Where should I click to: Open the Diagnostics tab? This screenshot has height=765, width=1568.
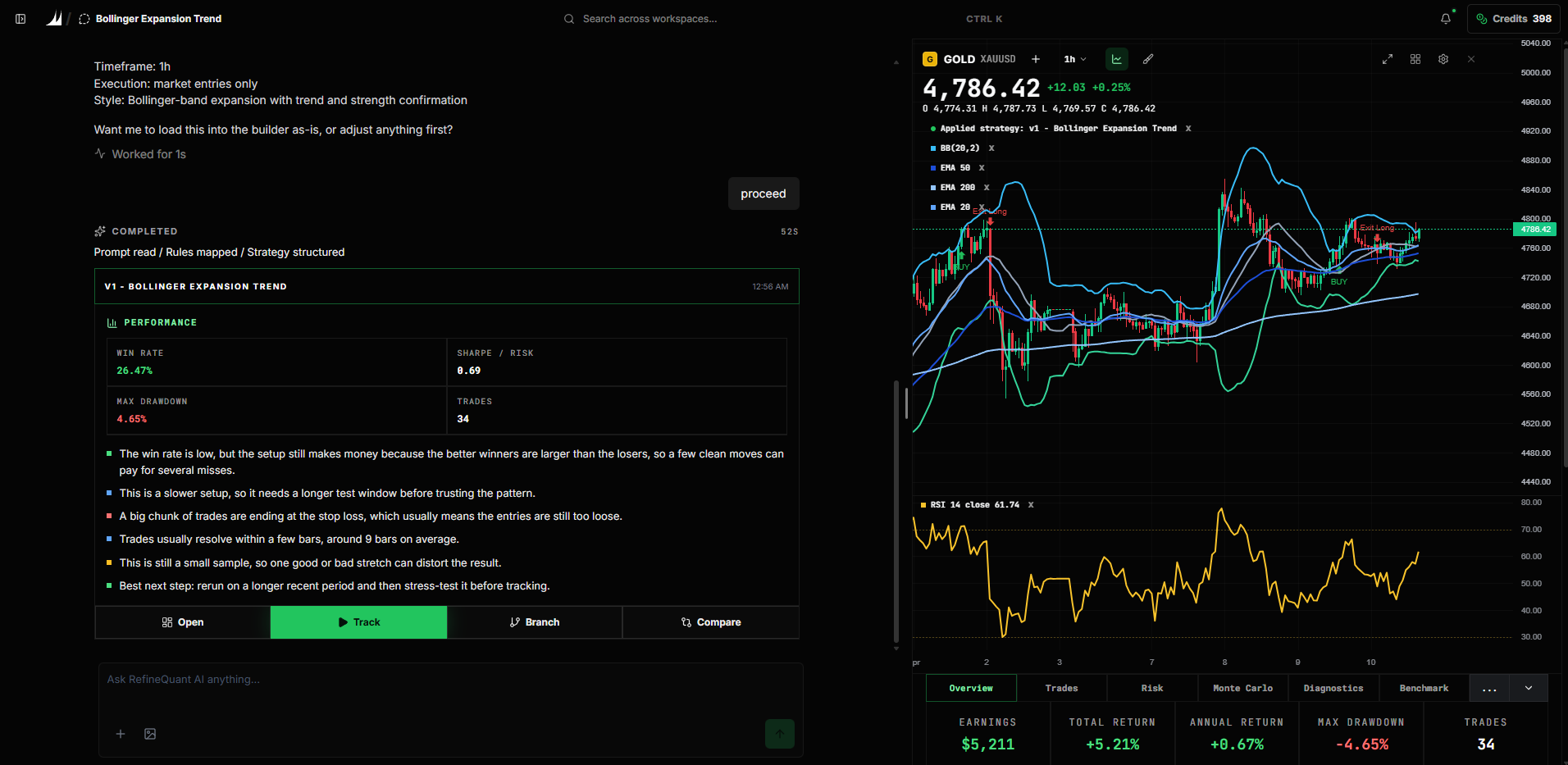1333,688
